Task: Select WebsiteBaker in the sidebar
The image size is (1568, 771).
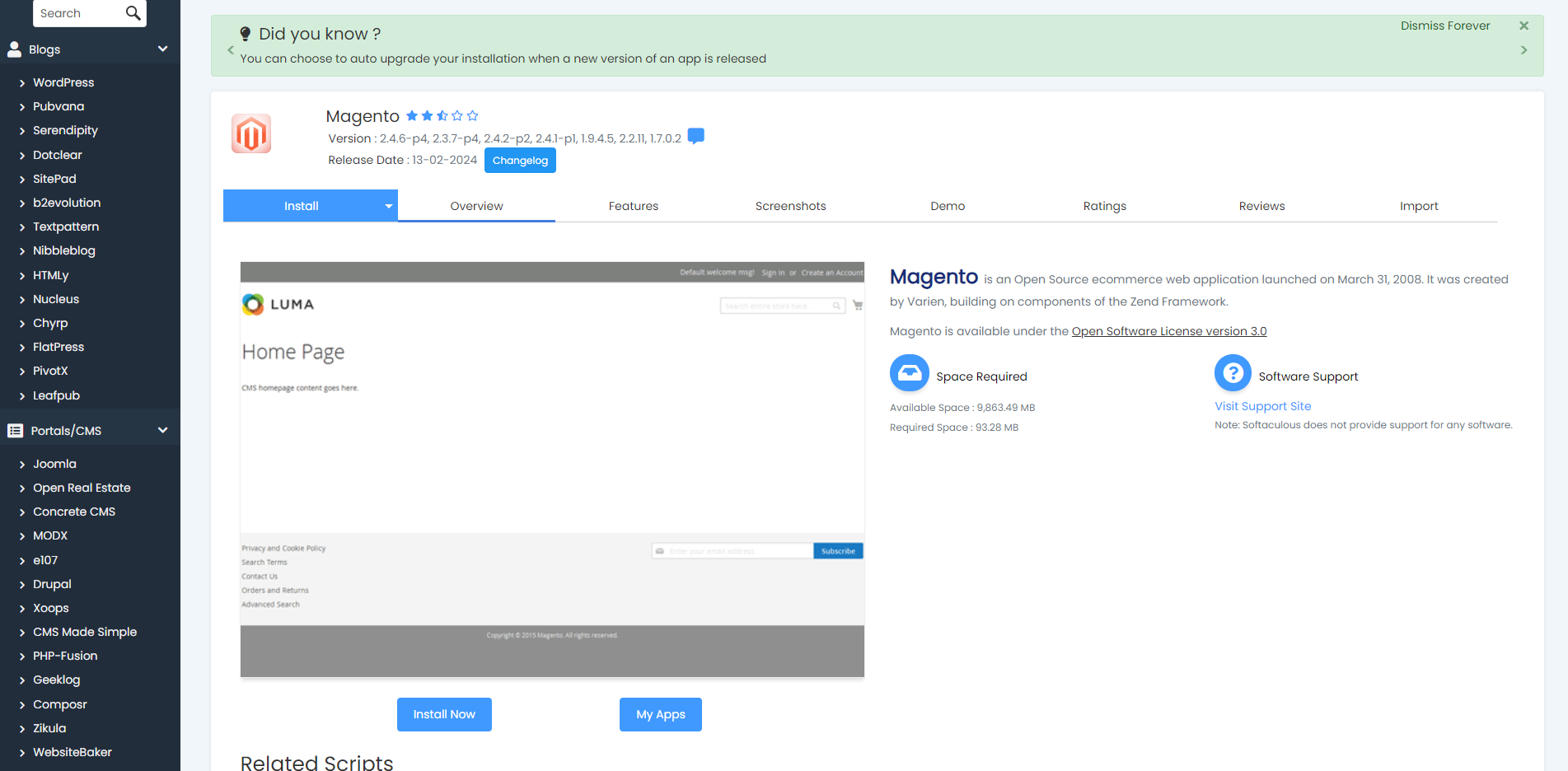Action: click(73, 752)
